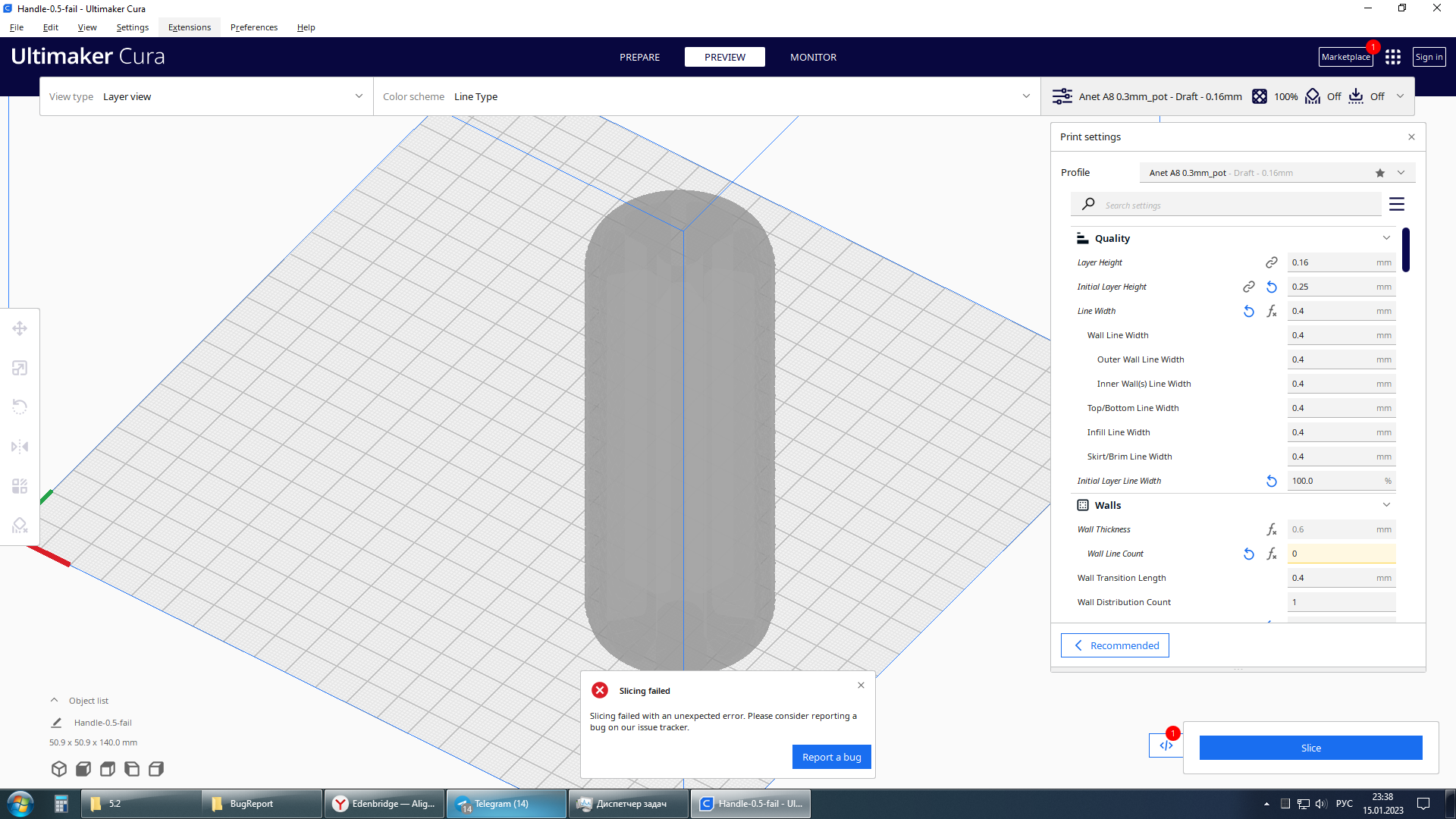Viewport: 1456px width, 819px height.
Task: Open the Per Model Settings tool
Action: point(20,486)
